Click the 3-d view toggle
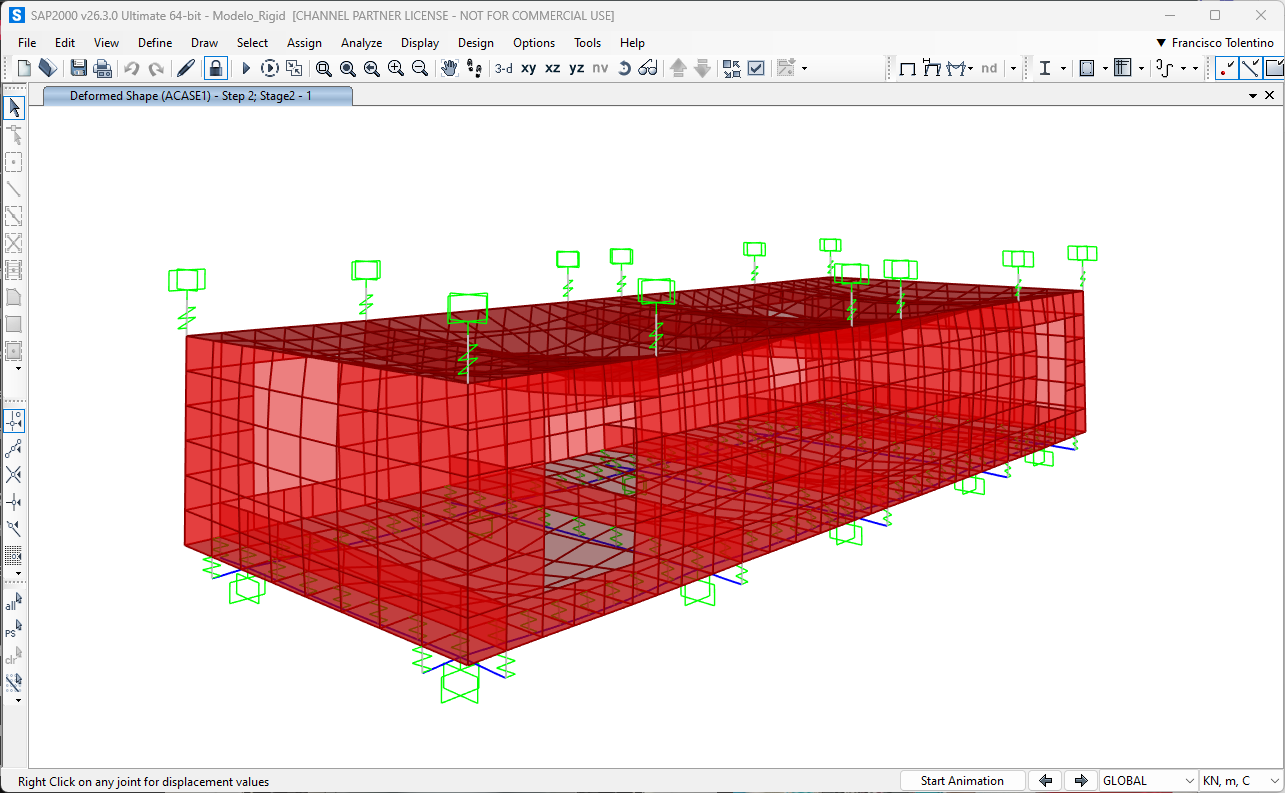The image size is (1285, 793). 503,67
